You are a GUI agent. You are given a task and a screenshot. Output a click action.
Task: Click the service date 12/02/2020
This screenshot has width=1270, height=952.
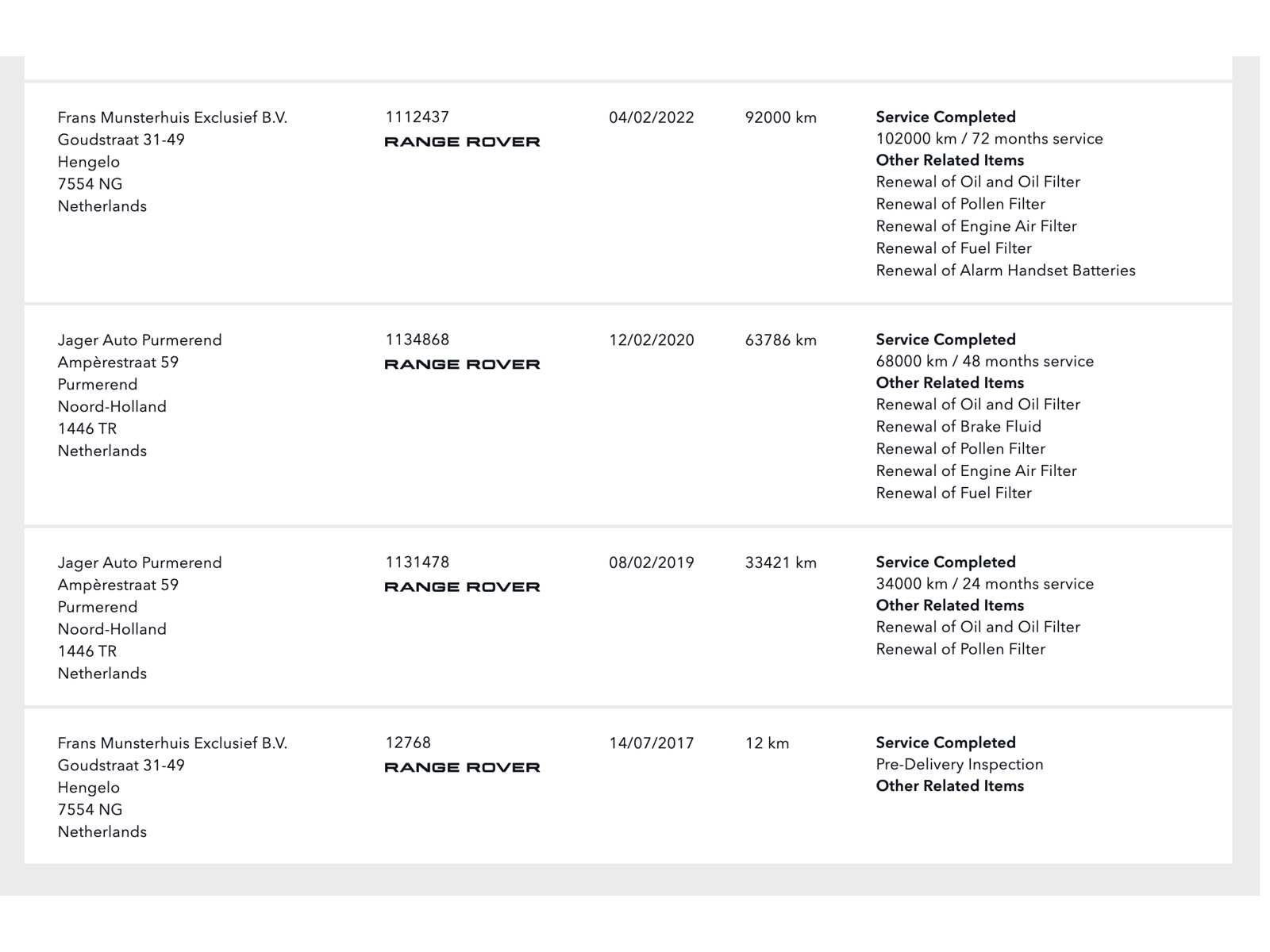point(652,340)
